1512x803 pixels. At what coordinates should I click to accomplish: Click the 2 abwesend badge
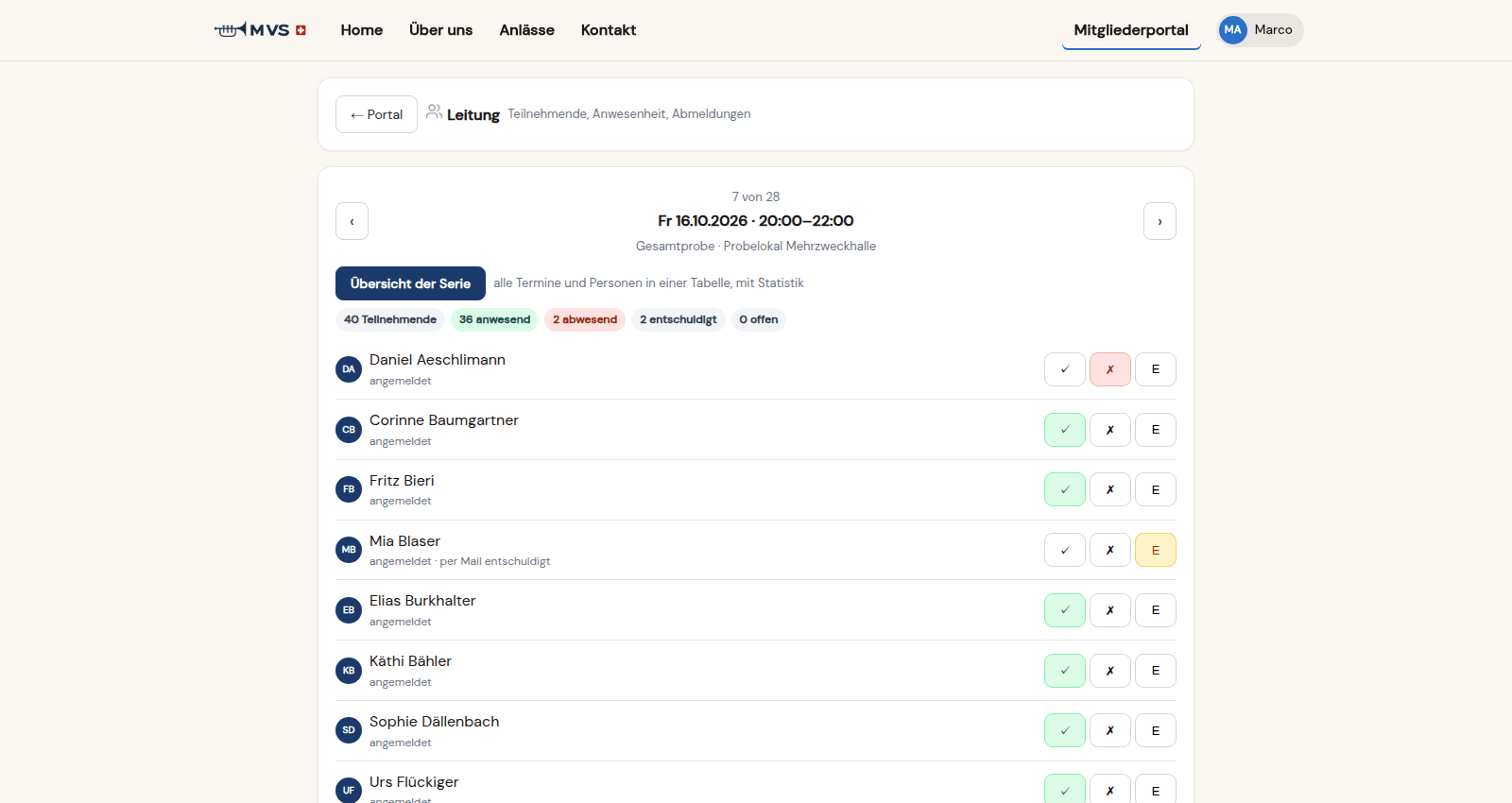point(585,319)
